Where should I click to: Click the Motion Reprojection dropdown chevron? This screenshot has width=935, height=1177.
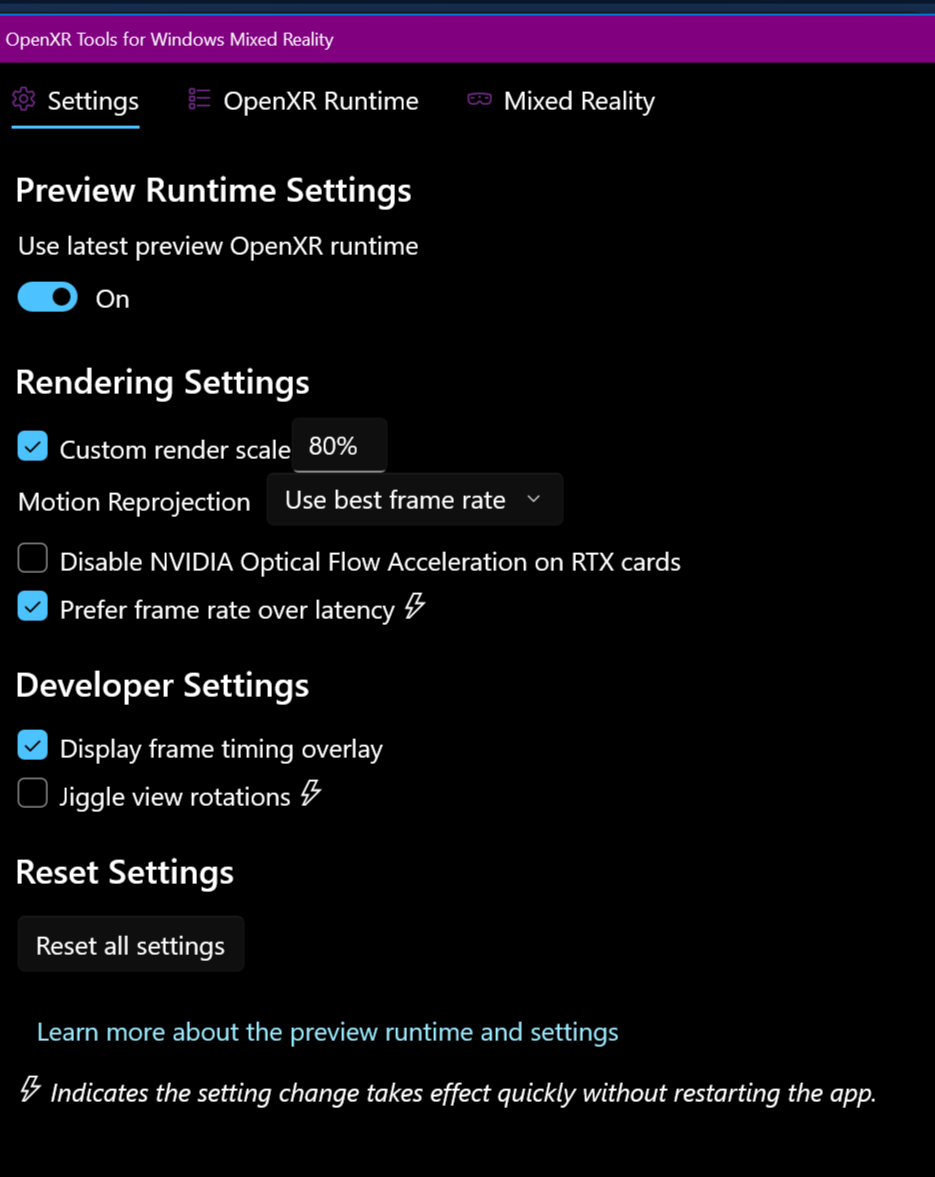[x=534, y=499]
